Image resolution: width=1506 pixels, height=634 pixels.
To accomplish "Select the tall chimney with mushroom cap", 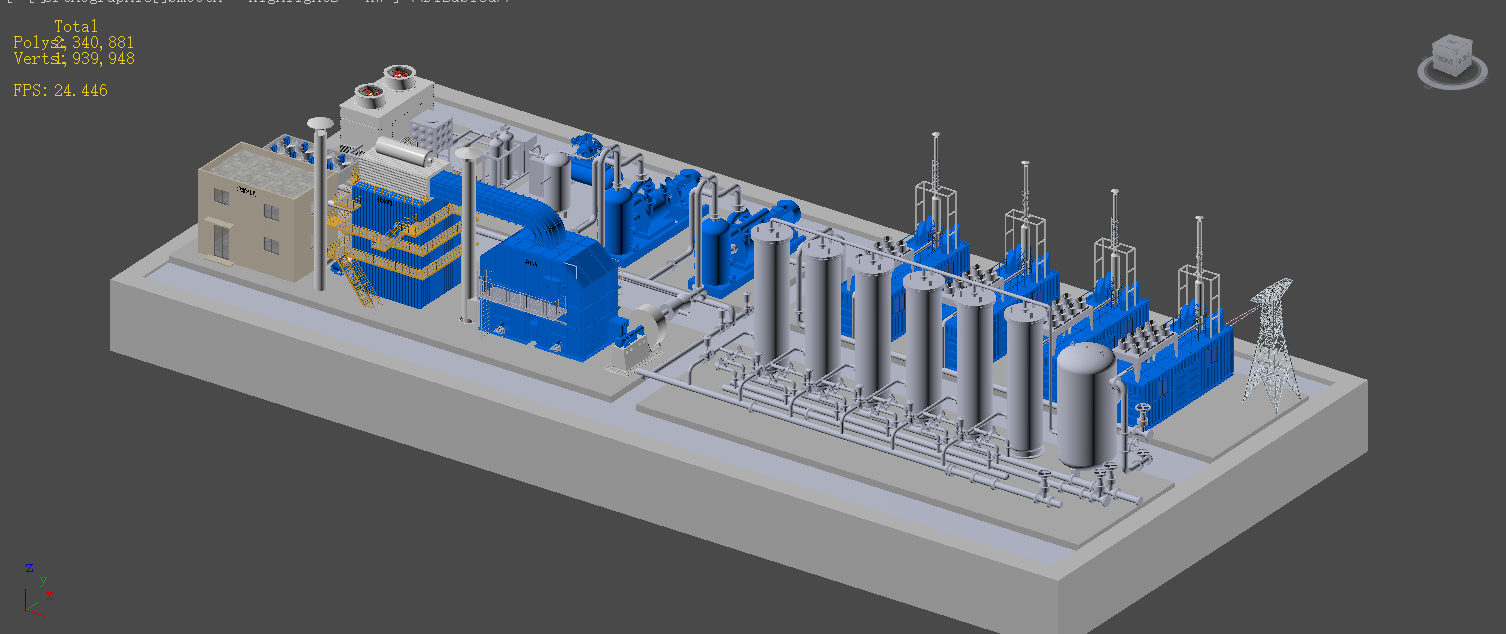I will tap(320, 200).
